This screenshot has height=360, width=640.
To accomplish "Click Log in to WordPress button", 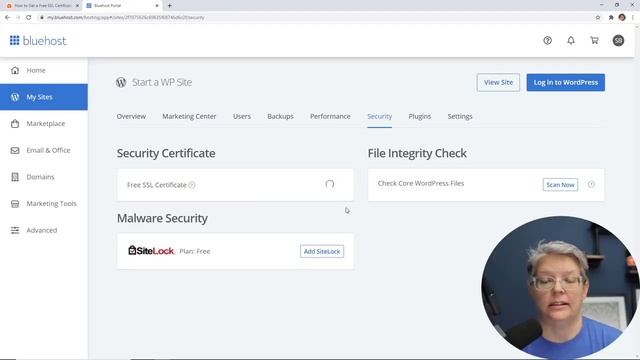I will tap(566, 82).
